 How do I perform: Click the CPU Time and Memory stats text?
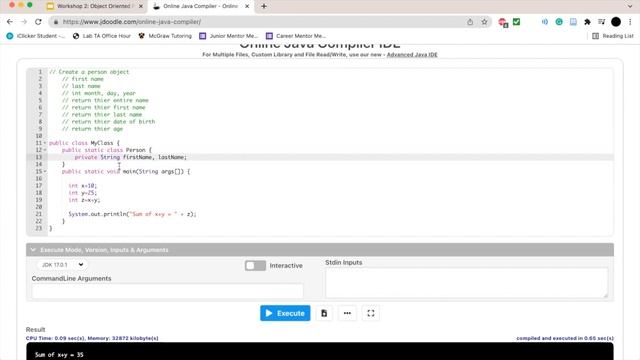point(92,338)
